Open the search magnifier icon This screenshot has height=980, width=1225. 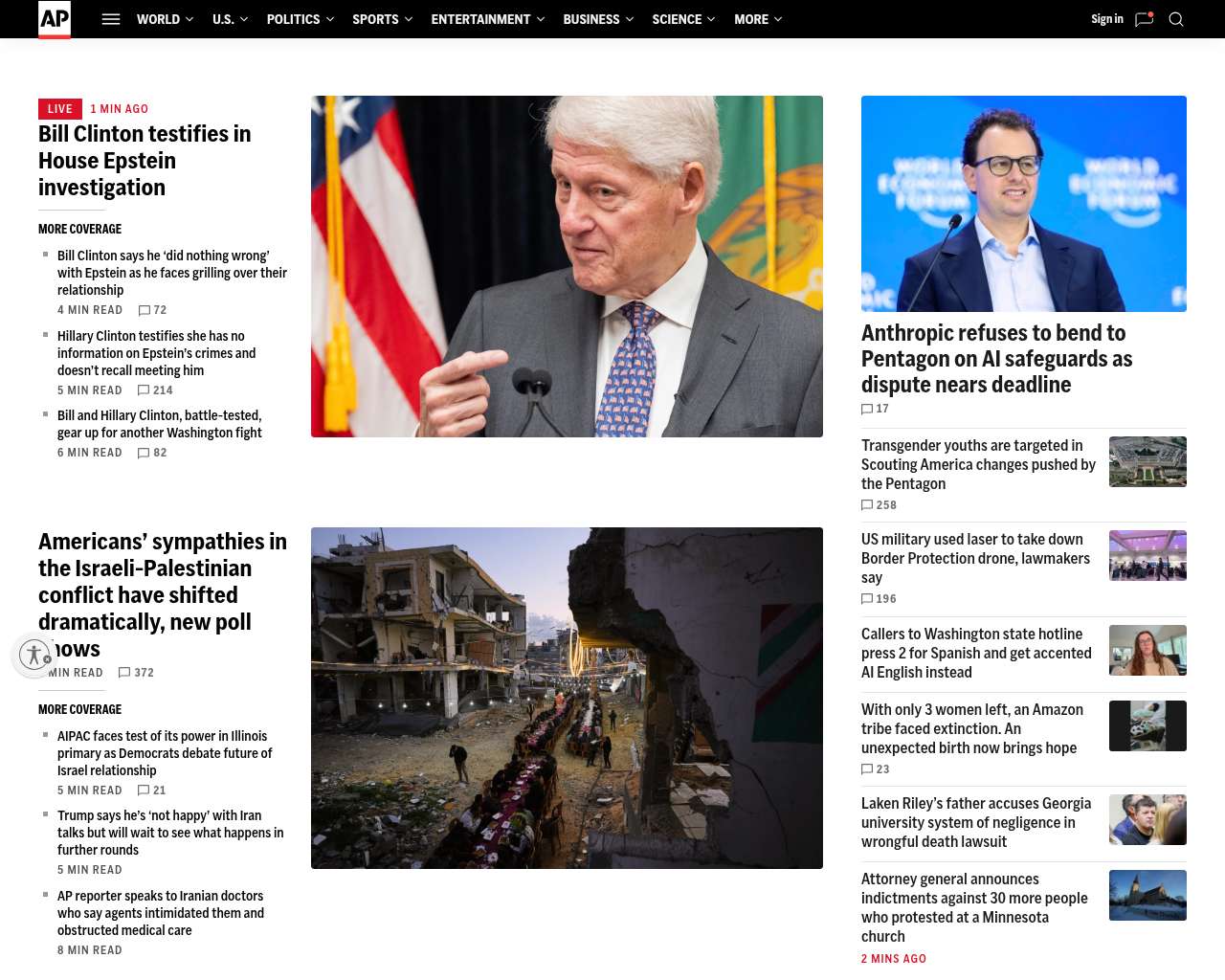tap(1176, 19)
